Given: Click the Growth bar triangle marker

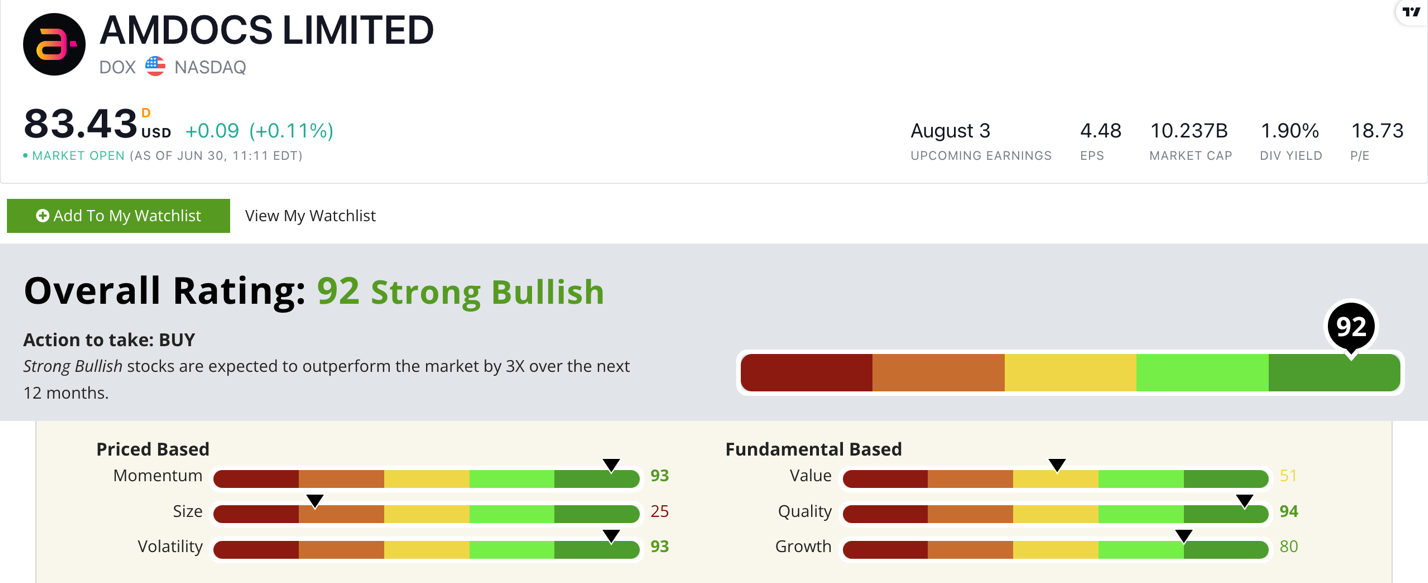Looking at the screenshot, I should pos(1184,536).
